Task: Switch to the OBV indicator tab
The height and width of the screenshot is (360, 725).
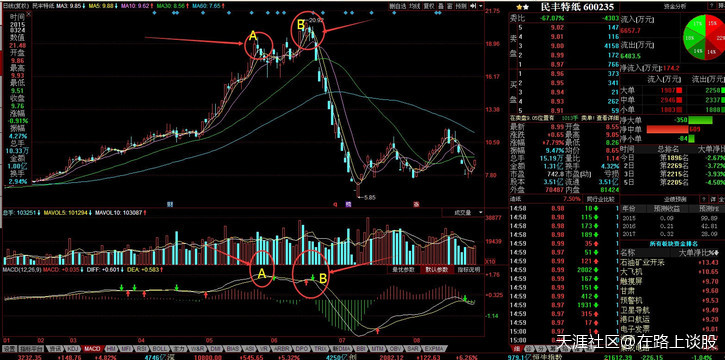Action: (x=395, y=348)
